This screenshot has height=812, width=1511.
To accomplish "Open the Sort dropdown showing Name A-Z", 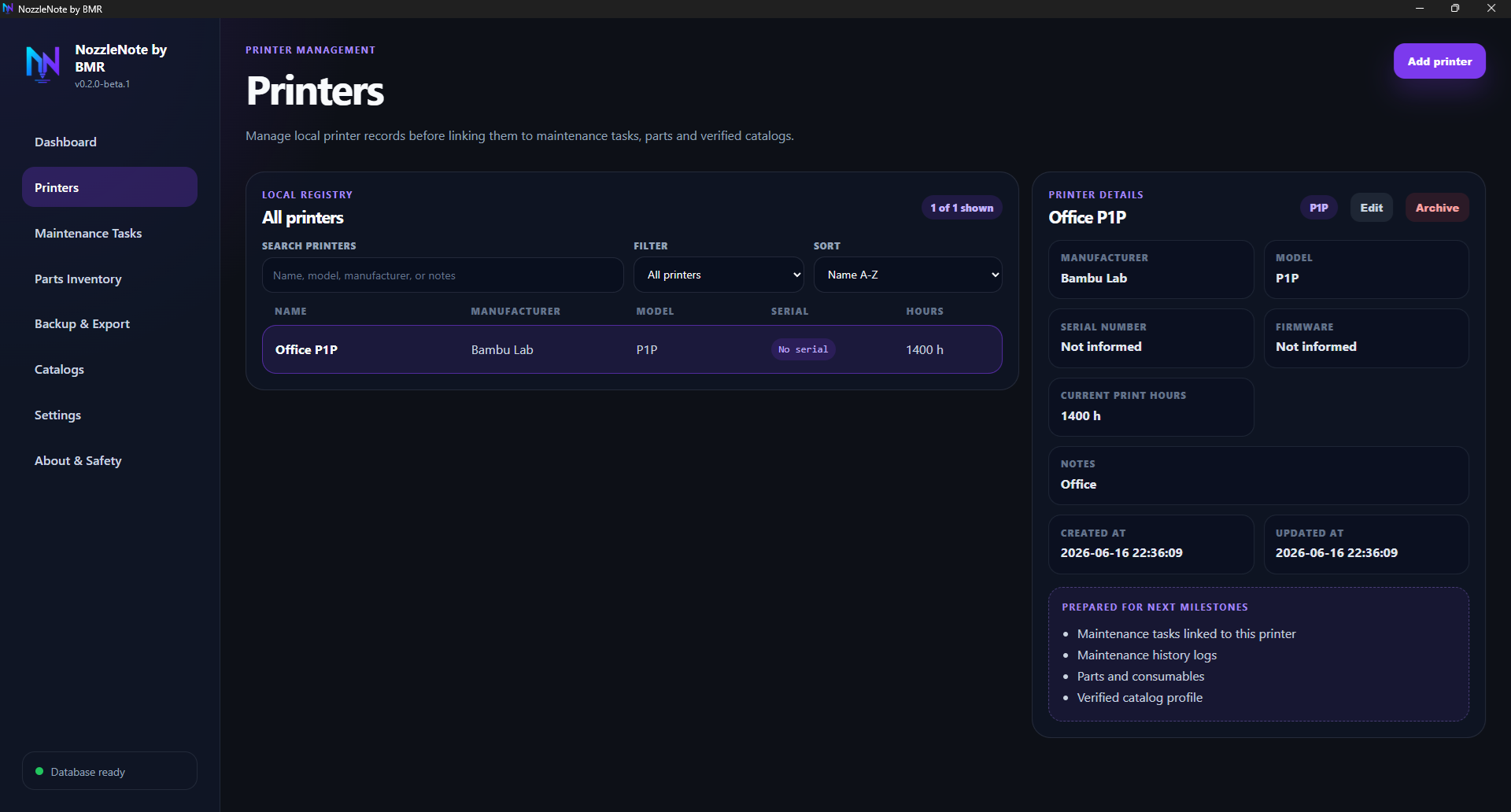I will click(907, 275).
